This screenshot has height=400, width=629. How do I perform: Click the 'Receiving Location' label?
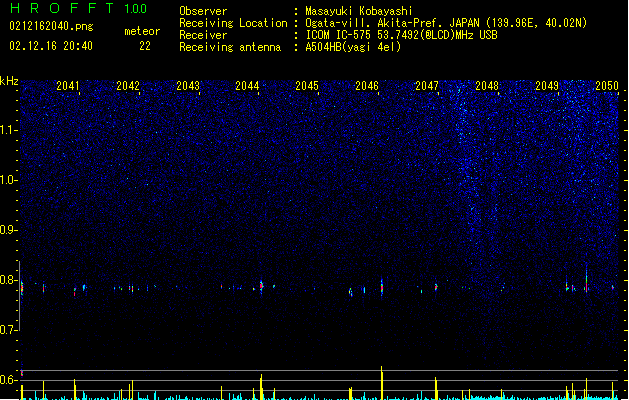[233, 23]
